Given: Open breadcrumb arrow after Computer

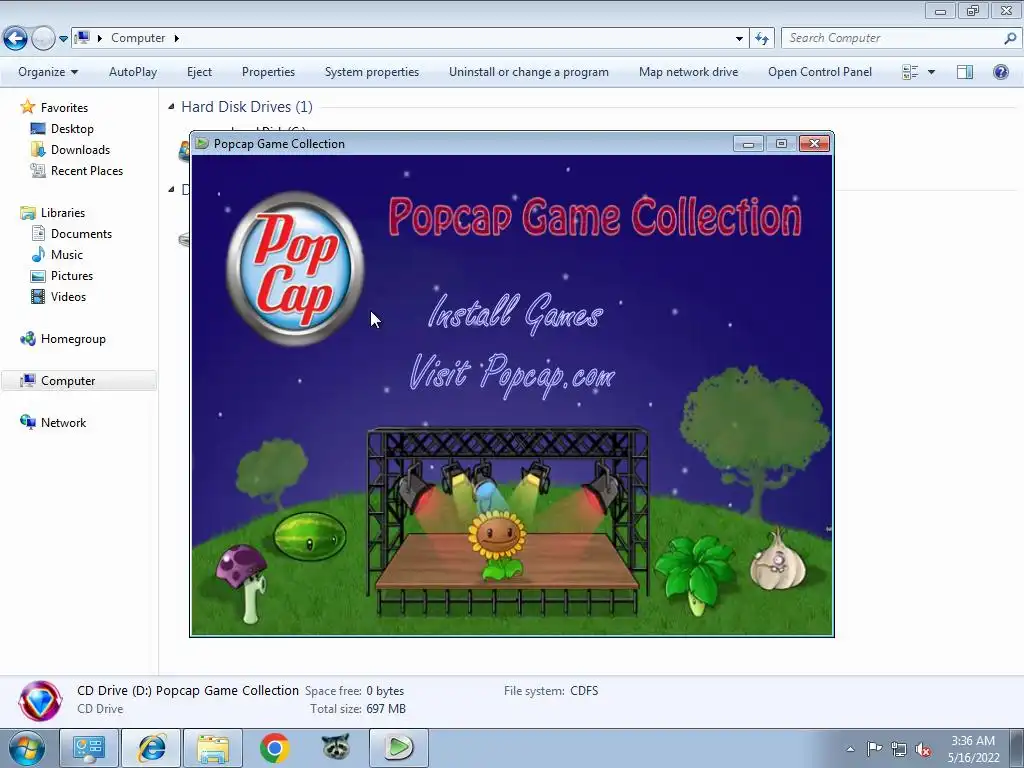Looking at the screenshot, I should (176, 39).
